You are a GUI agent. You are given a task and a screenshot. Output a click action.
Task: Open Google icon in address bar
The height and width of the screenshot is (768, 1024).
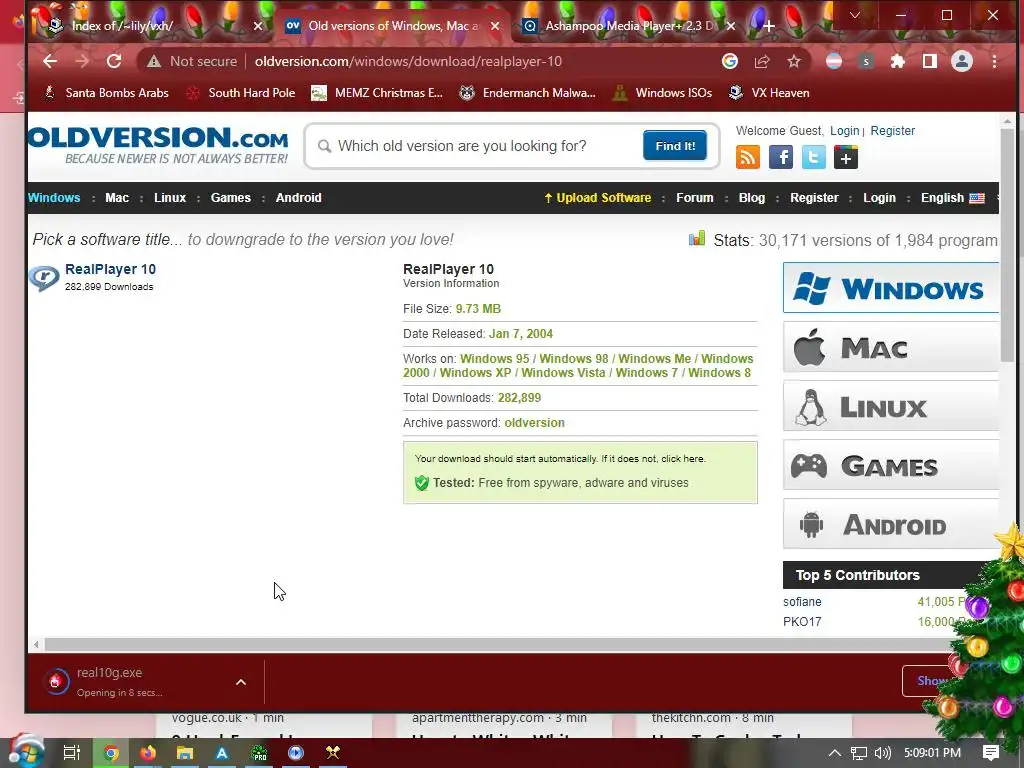coord(729,61)
